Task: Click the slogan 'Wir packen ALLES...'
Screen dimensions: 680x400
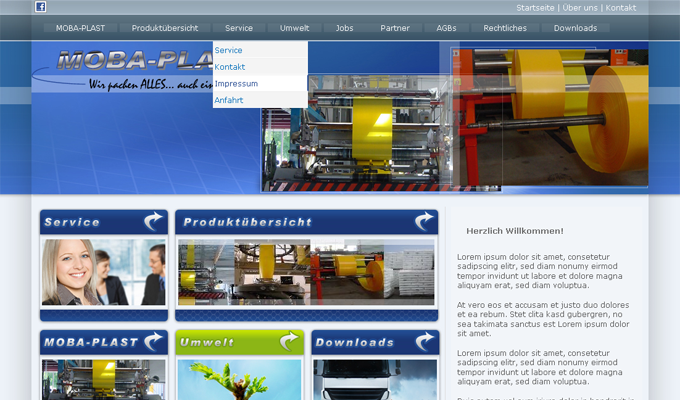Action: (150, 84)
